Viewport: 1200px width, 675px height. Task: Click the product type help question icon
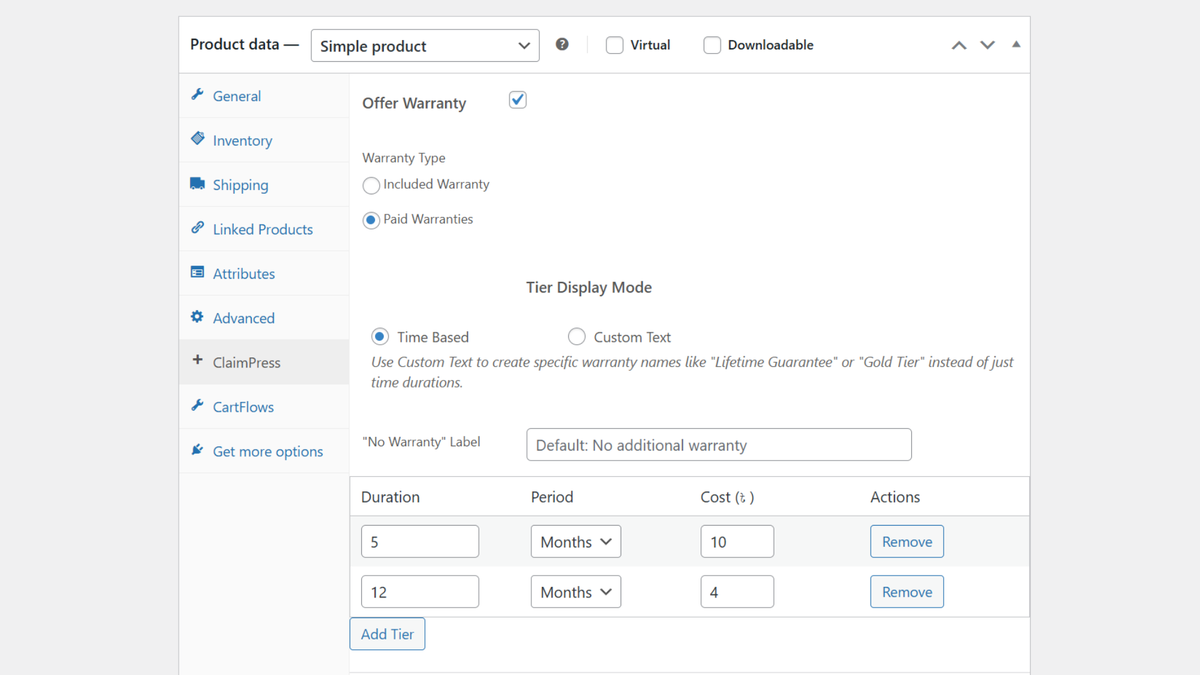pyautogui.click(x=562, y=45)
